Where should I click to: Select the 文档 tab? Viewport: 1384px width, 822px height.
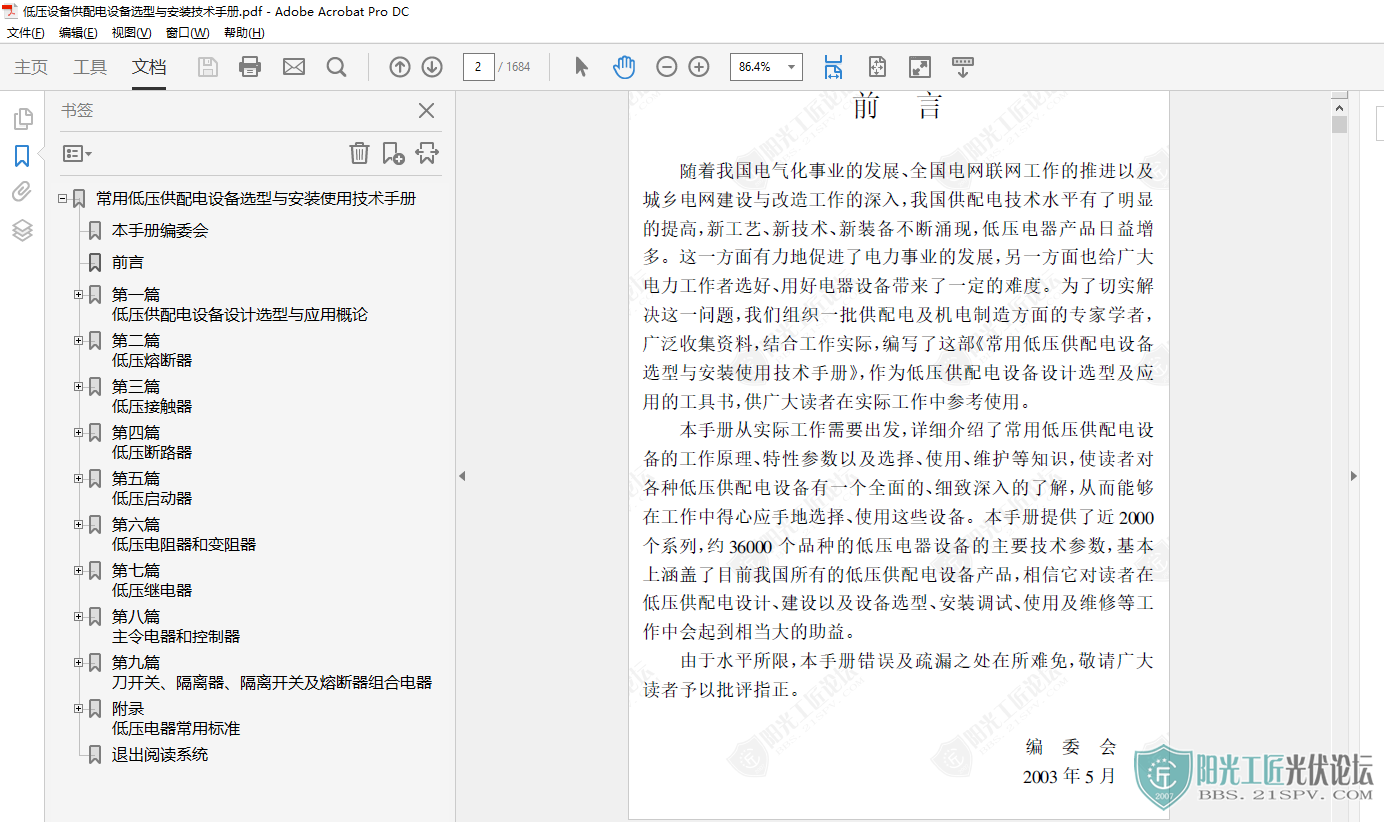(149, 67)
